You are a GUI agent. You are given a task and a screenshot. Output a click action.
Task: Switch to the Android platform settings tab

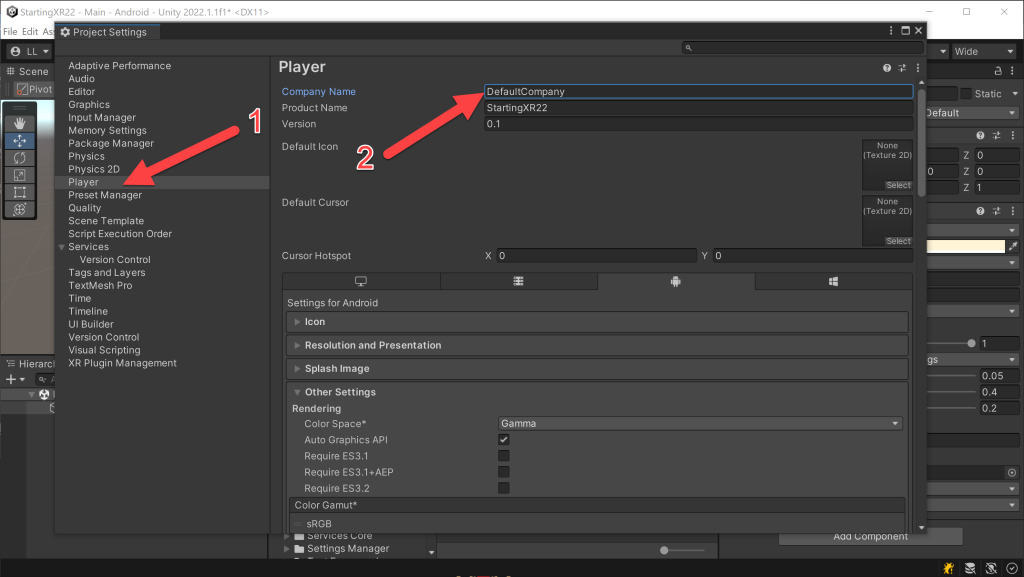676,281
